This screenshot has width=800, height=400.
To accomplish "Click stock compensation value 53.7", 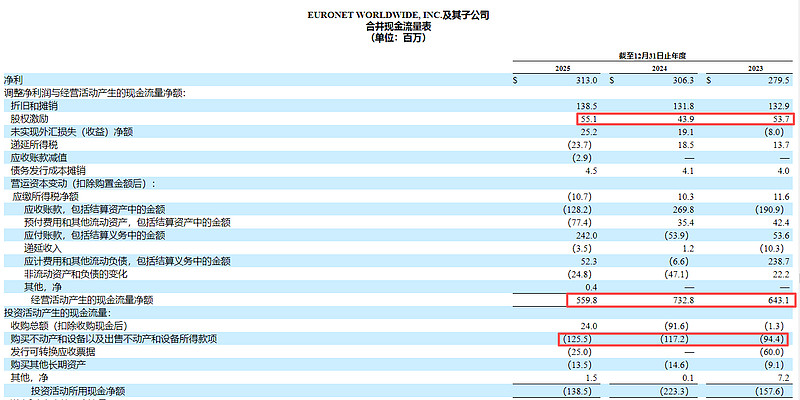I will pyautogui.click(x=782, y=119).
